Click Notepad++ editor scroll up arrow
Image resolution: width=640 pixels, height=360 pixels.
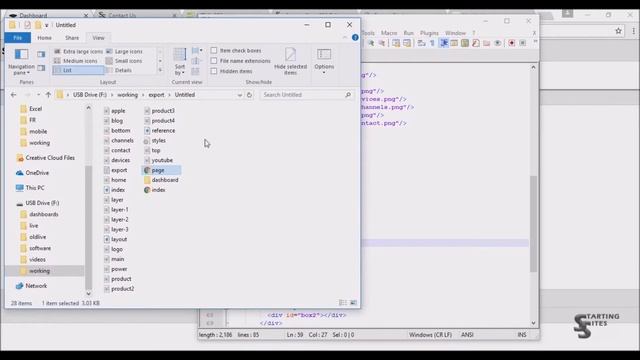tap(533, 67)
